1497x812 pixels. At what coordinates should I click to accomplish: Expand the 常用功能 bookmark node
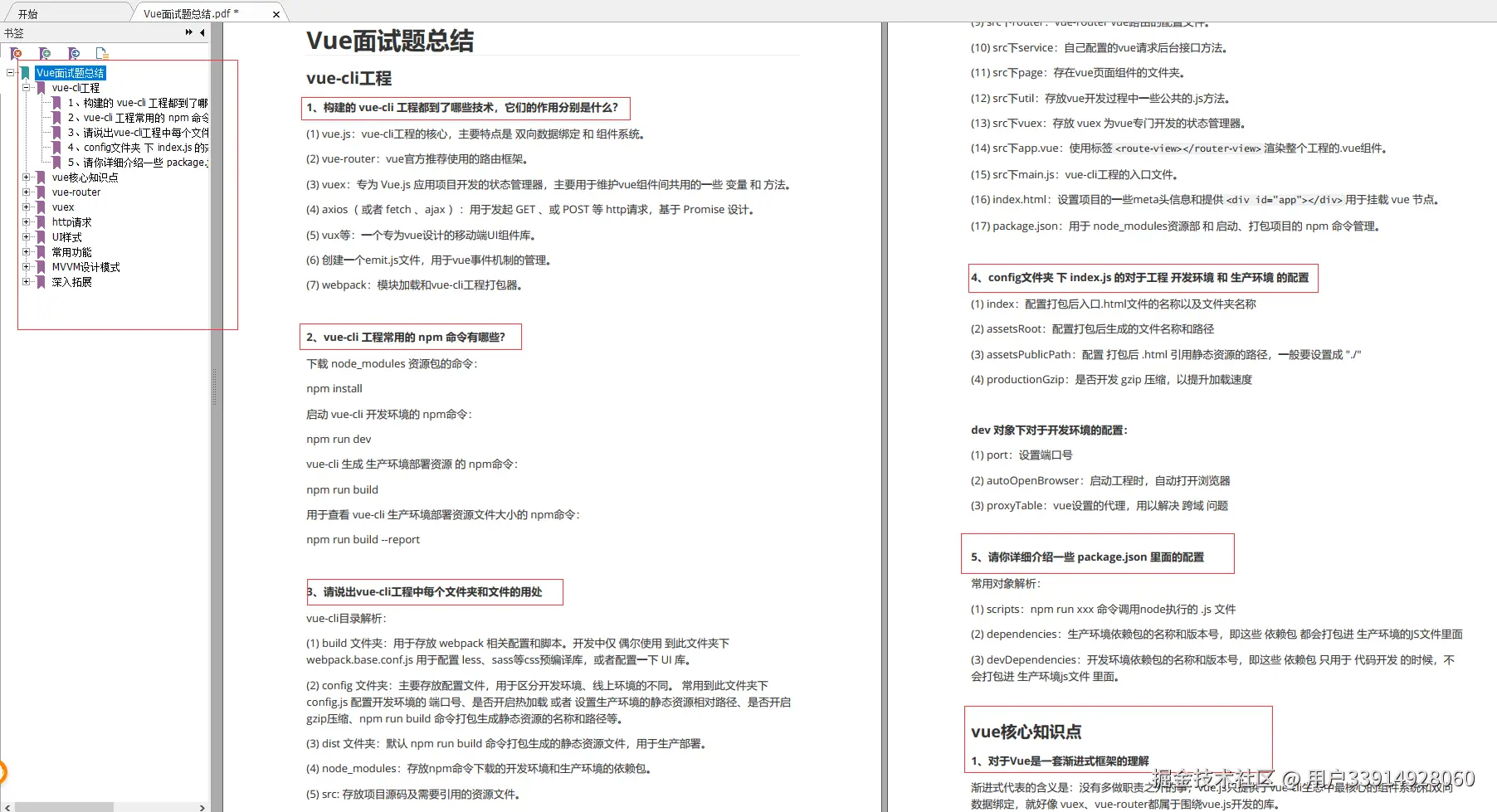[27, 251]
